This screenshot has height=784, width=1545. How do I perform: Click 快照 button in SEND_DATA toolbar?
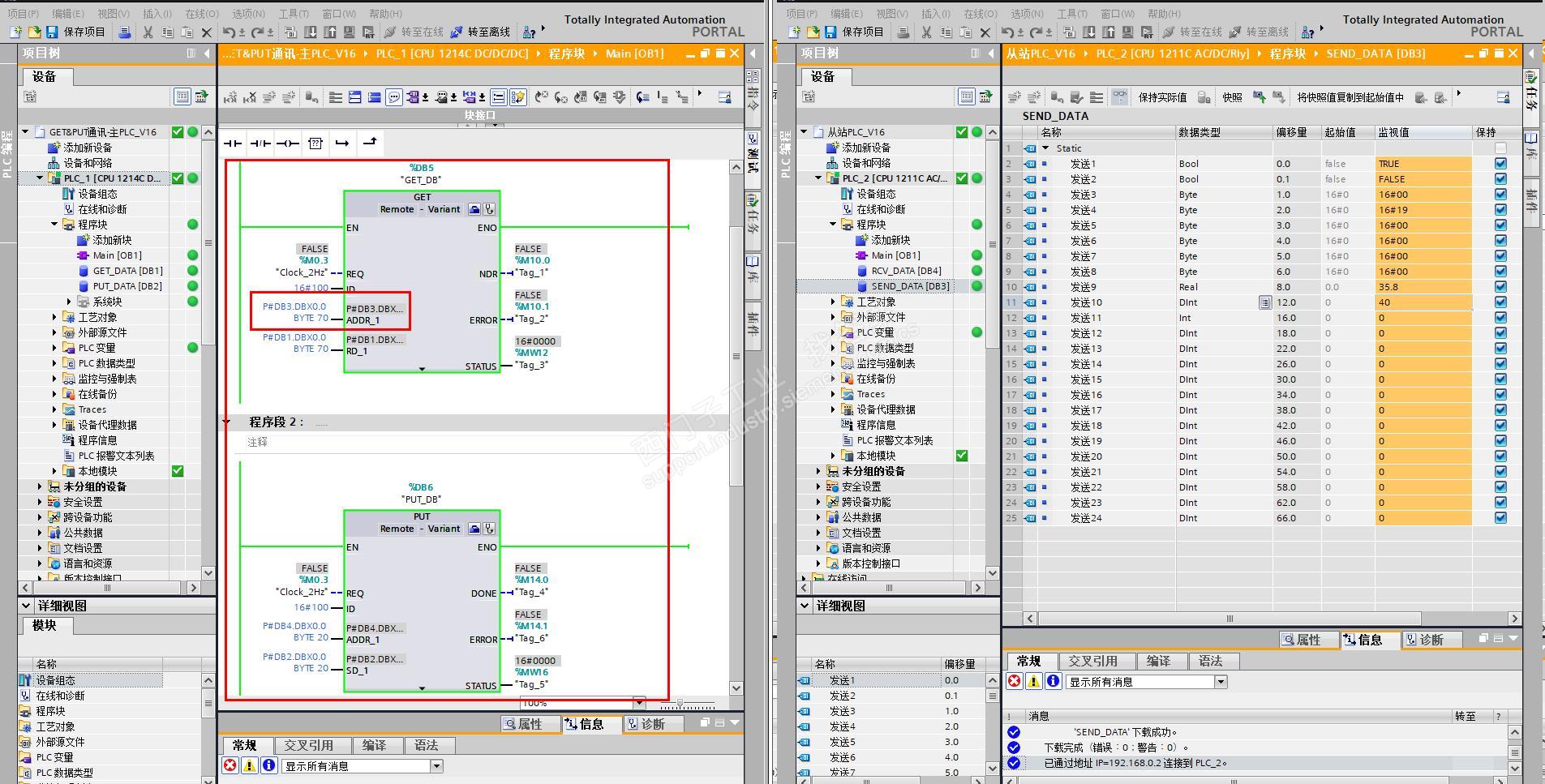[1232, 97]
